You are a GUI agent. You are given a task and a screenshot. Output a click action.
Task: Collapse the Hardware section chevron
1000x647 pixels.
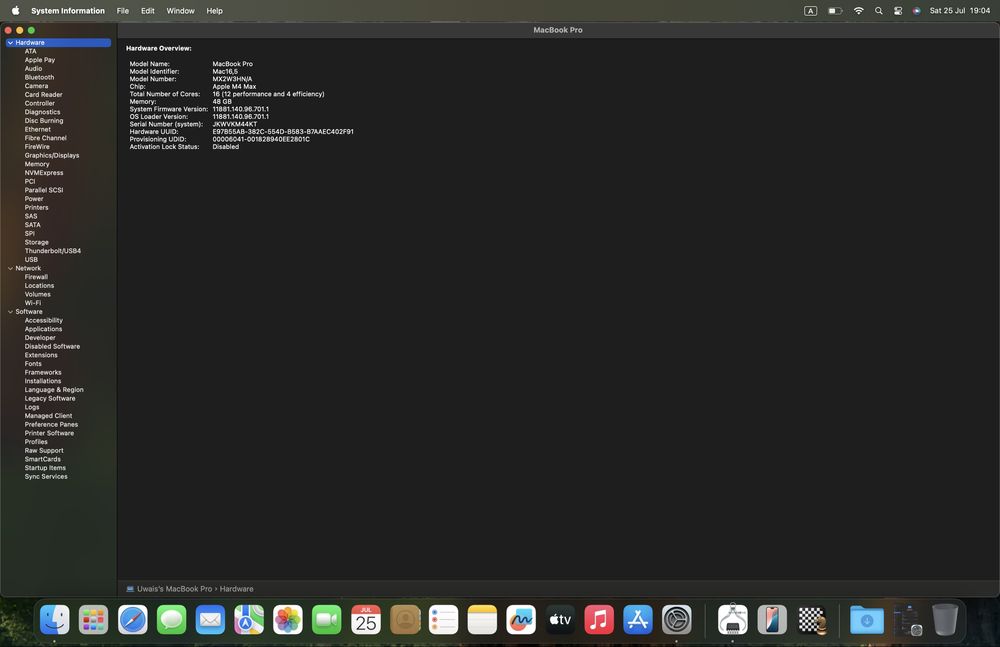point(10,43)
